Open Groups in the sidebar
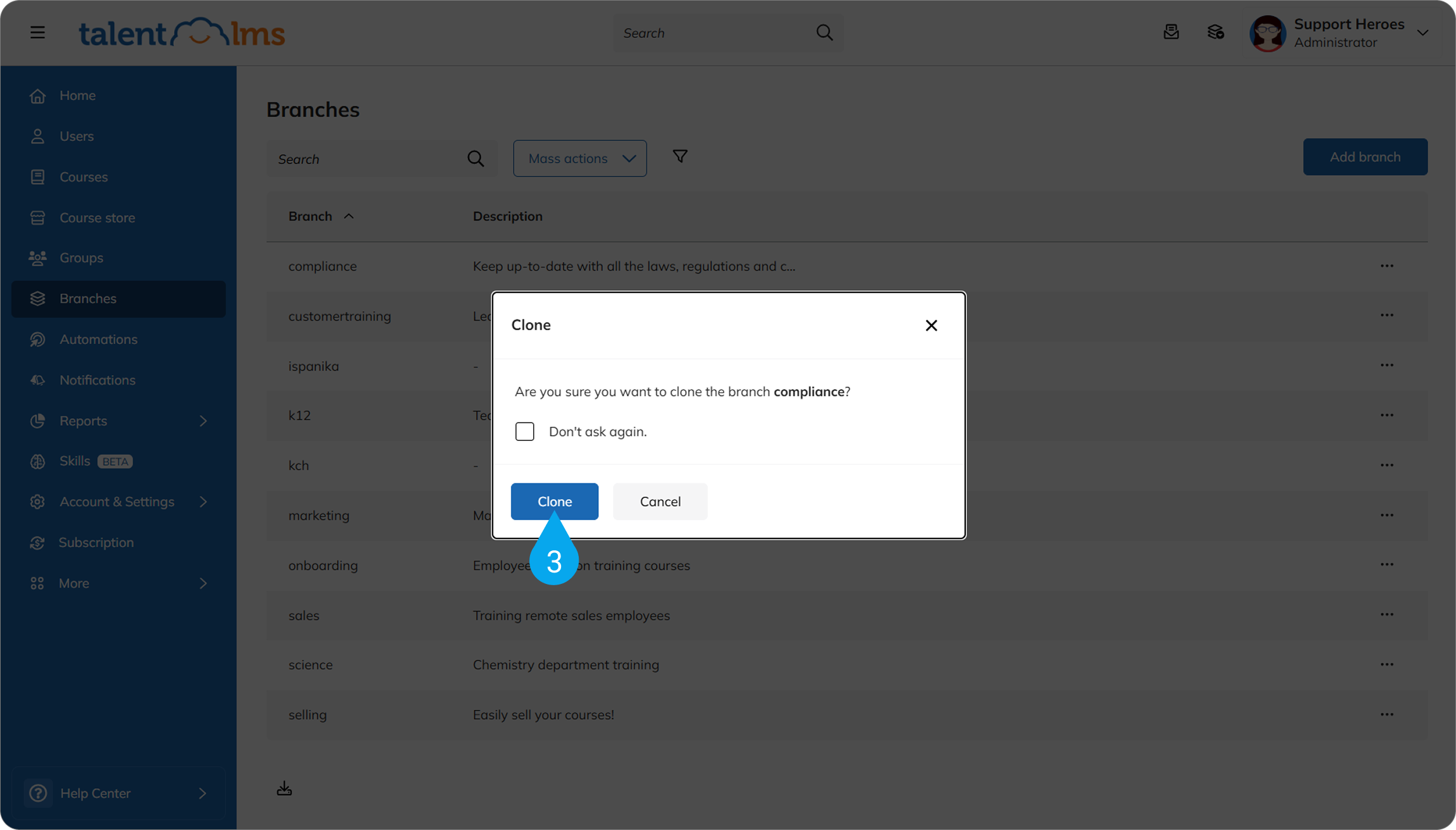This screenshot has width=1456, height=830. (118, 257)
